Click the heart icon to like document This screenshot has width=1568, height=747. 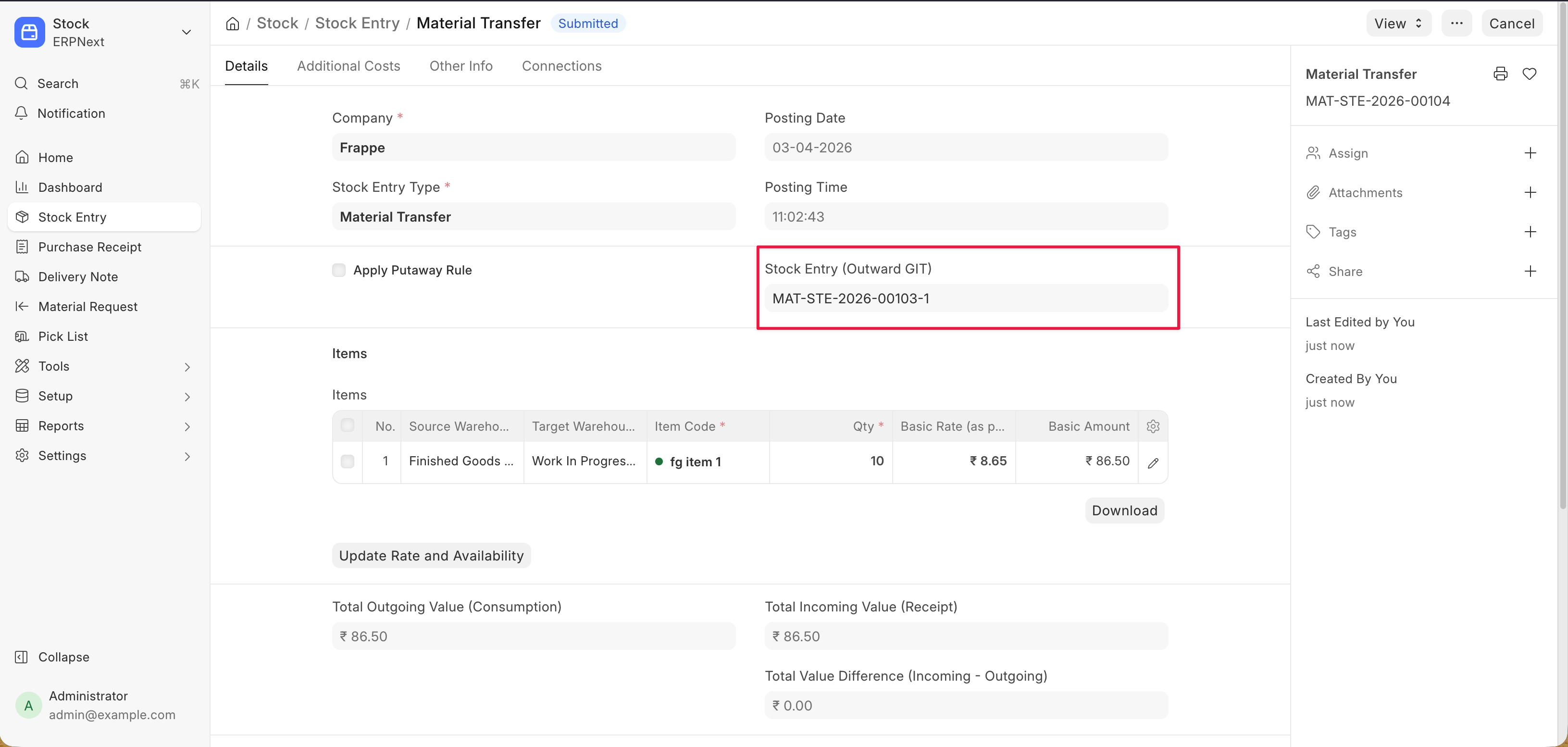pyautogui.click(x=1529, y=74)
